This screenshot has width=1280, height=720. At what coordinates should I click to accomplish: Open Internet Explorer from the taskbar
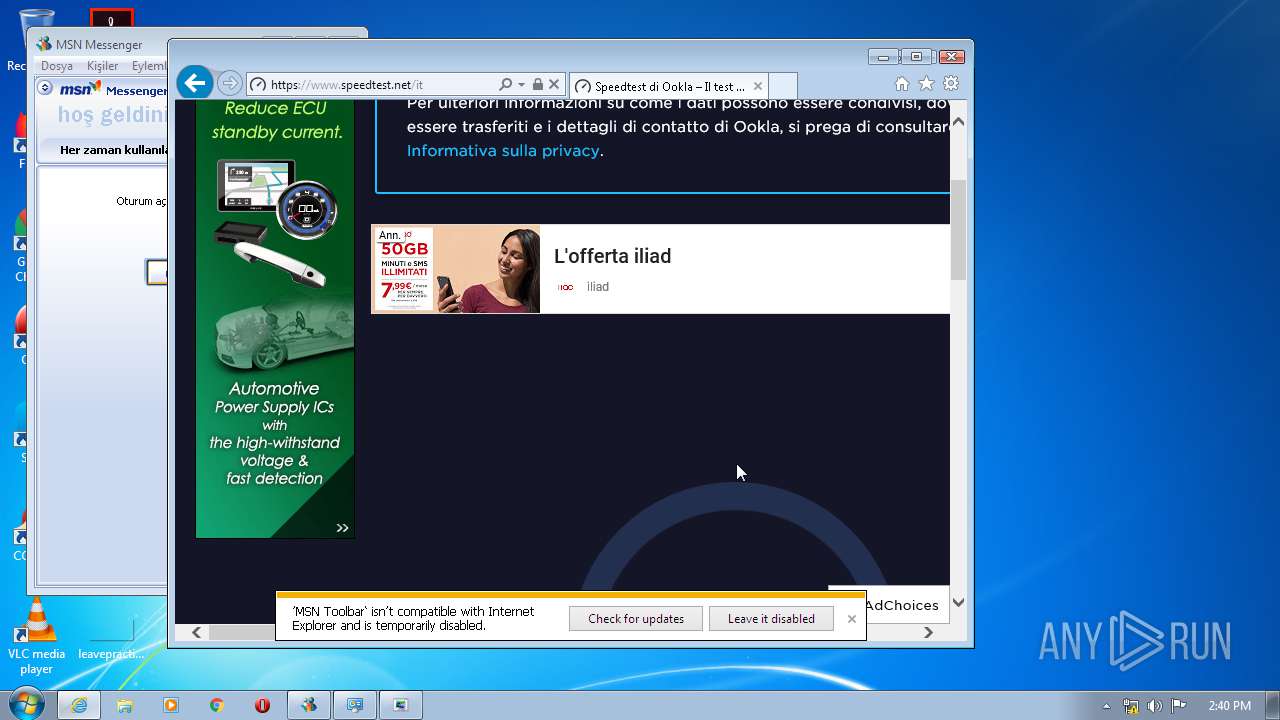click(79, 705)
